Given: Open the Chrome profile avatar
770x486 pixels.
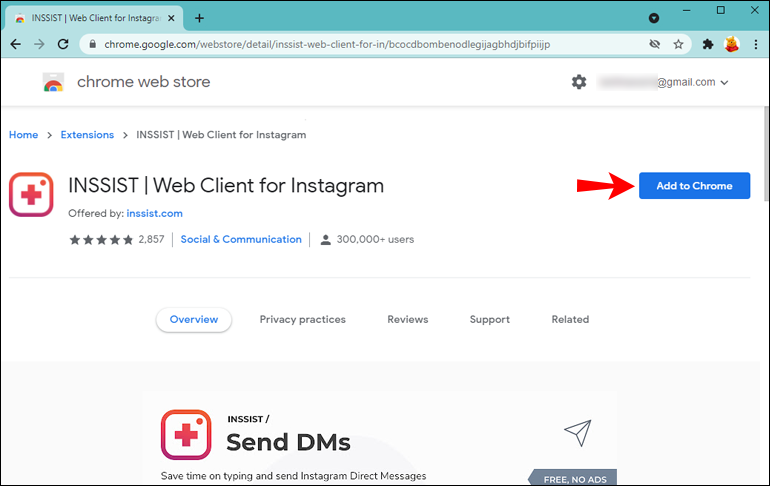Looking at the screenshot, I should [732, 44].
